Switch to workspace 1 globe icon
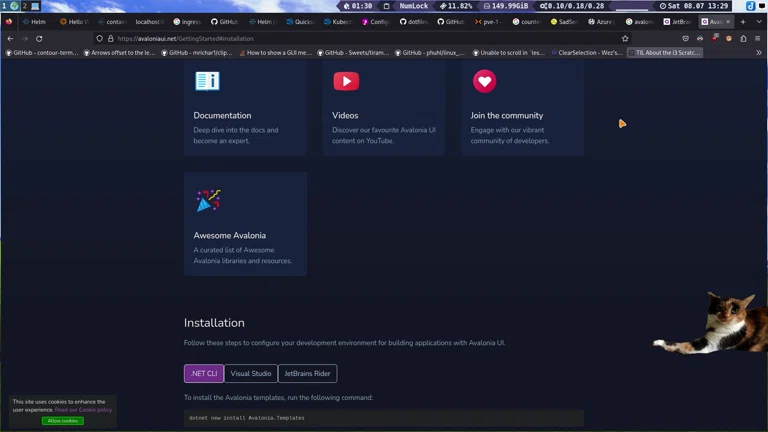Image resolution: width=768 pixels, height=432 pixels. [14, 6]
